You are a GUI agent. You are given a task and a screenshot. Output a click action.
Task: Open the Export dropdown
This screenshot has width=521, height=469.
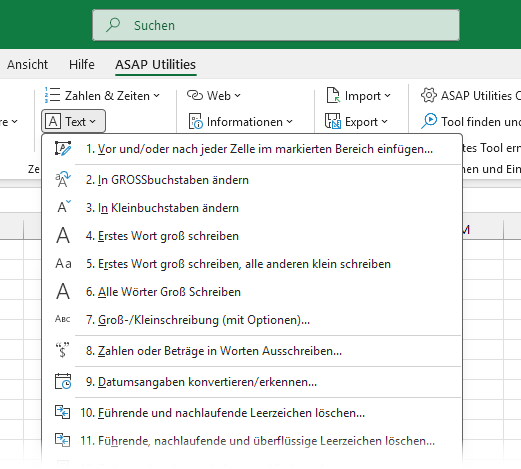pyautogui.click(x=357, y=122)
